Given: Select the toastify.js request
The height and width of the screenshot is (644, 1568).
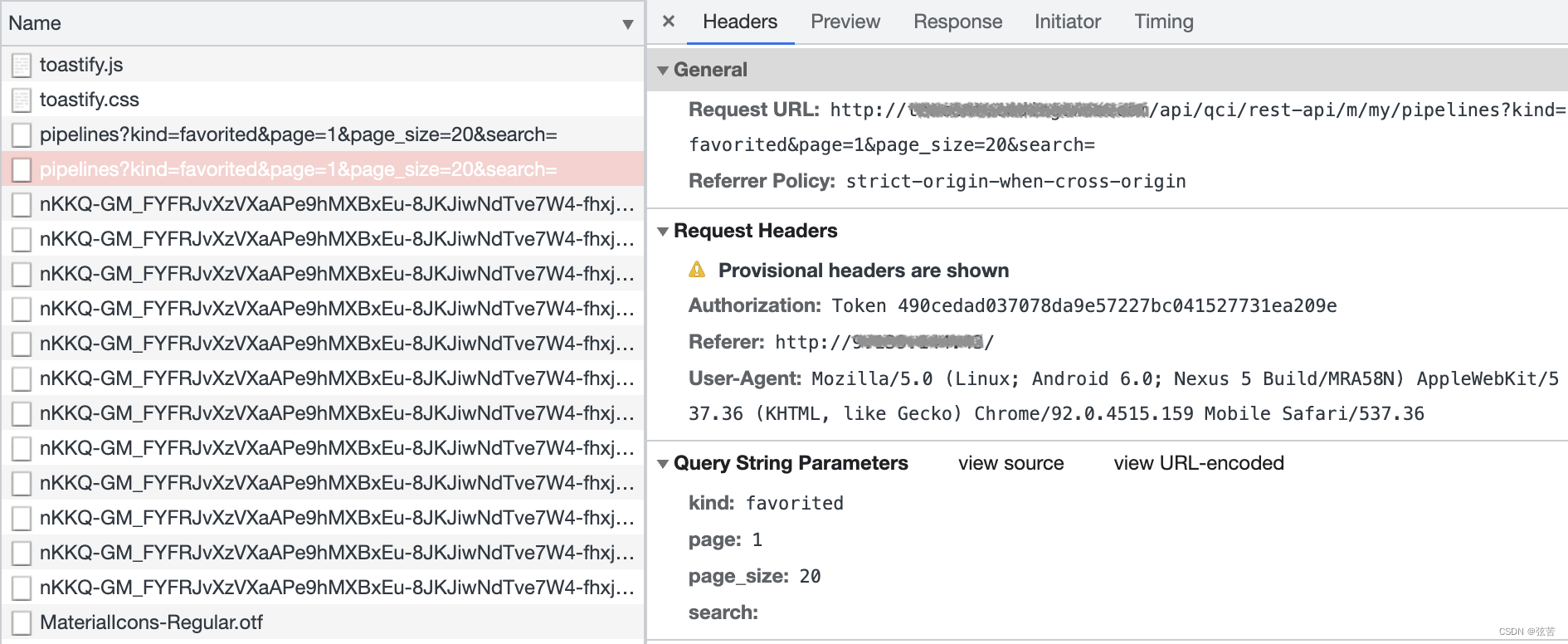Looking at the screenshot, I should [323, 64].
